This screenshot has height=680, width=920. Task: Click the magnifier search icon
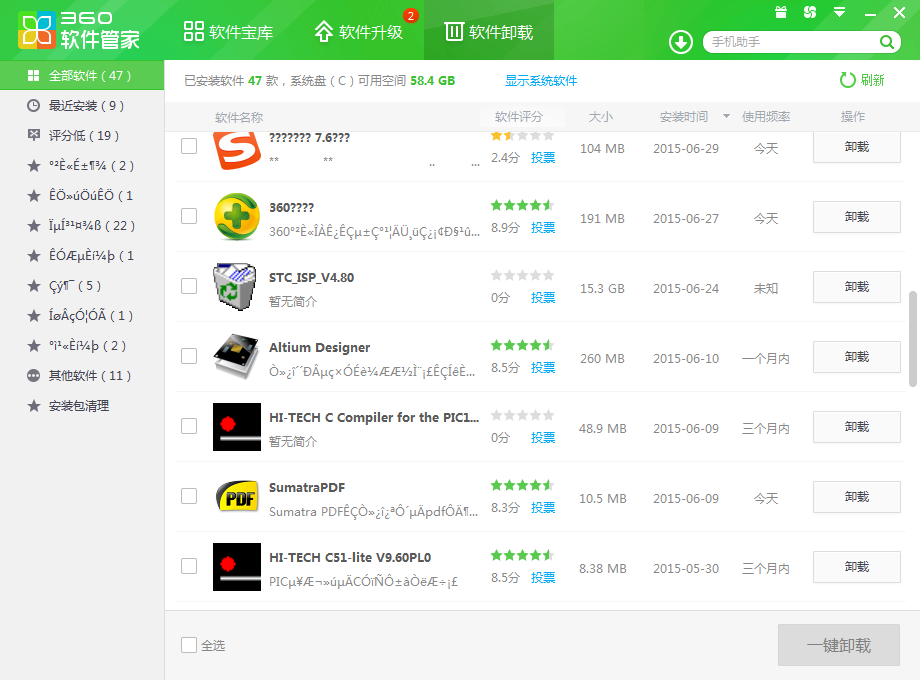coord(886,43)
